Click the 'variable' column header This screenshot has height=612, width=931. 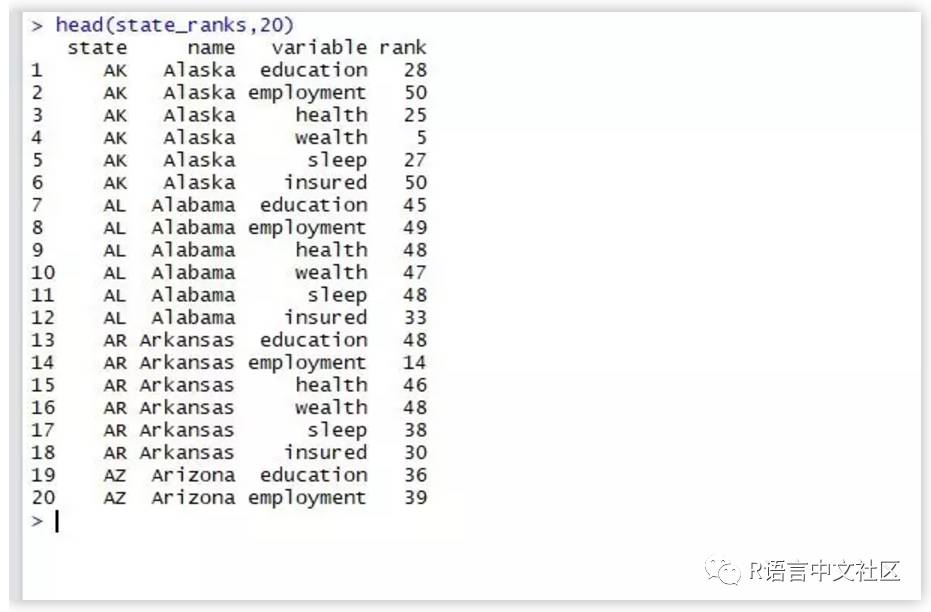319,47
